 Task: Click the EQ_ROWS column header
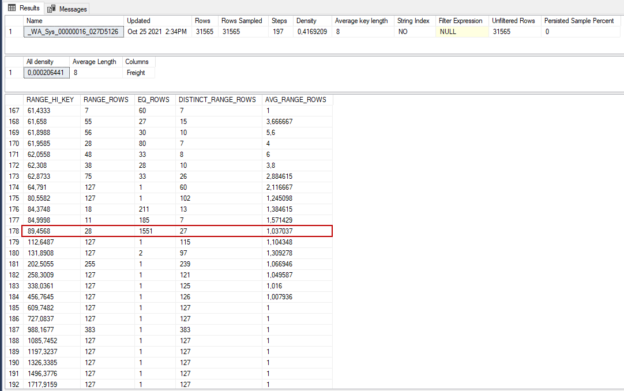click(x=155, y=99)
